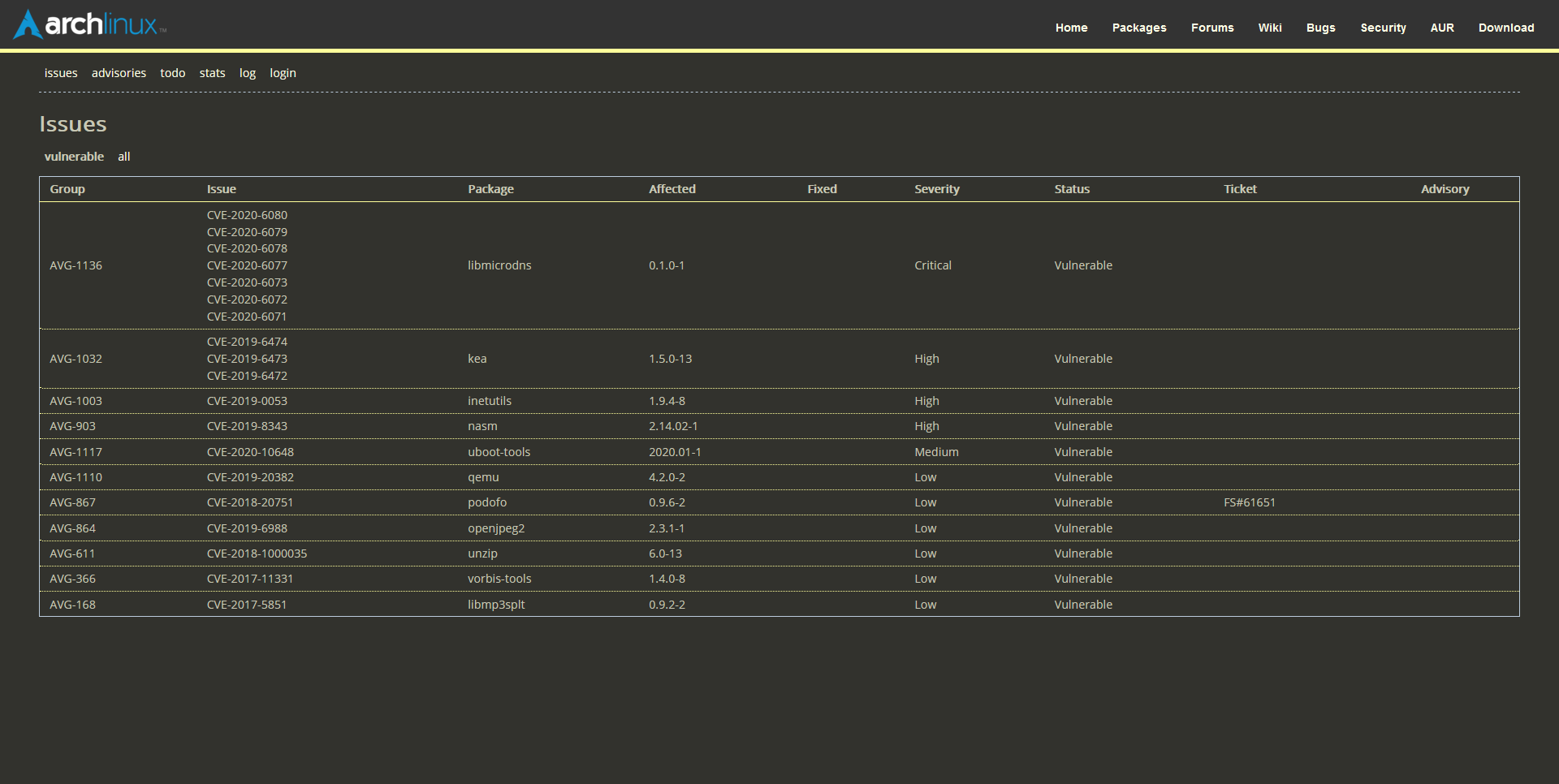Open CVE-2020-6080 issue
This screenshot has height=784, width=1559.
tap(247, 215)
